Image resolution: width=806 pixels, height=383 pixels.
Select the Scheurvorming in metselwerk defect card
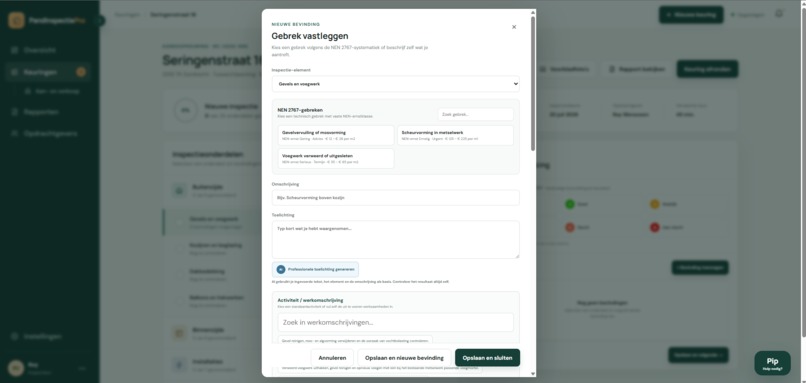point(455,136)
